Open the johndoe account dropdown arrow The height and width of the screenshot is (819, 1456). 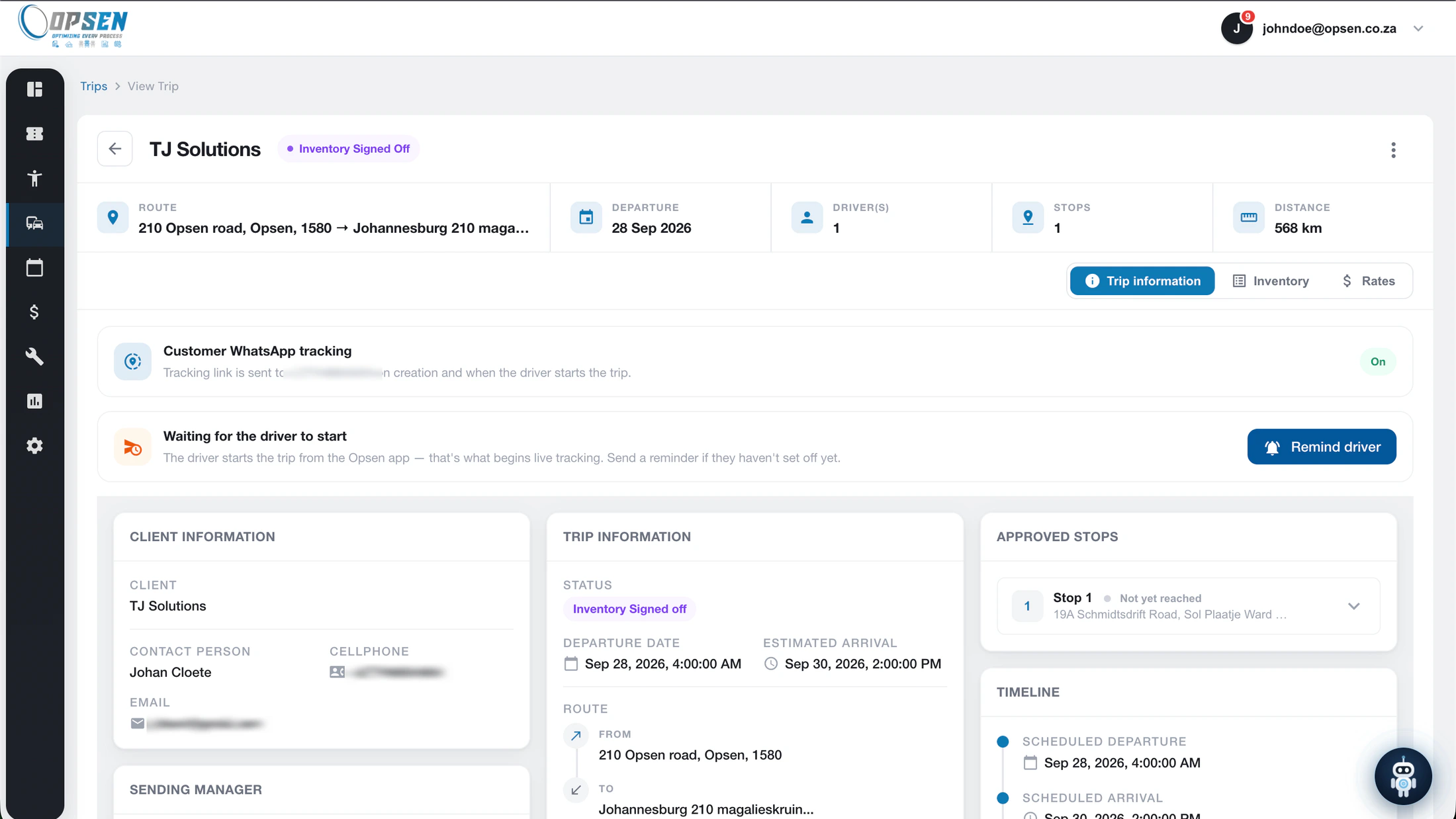click(1418, 28)
